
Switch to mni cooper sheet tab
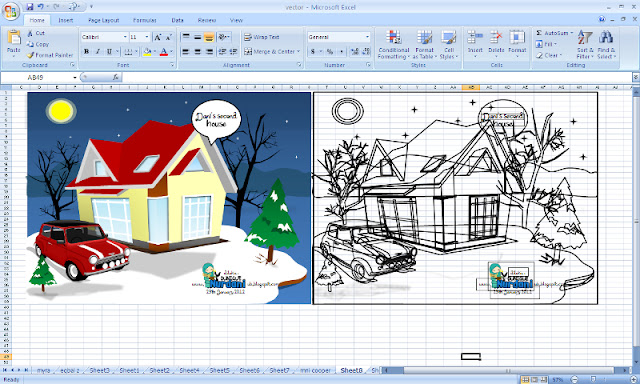[315, 371]
